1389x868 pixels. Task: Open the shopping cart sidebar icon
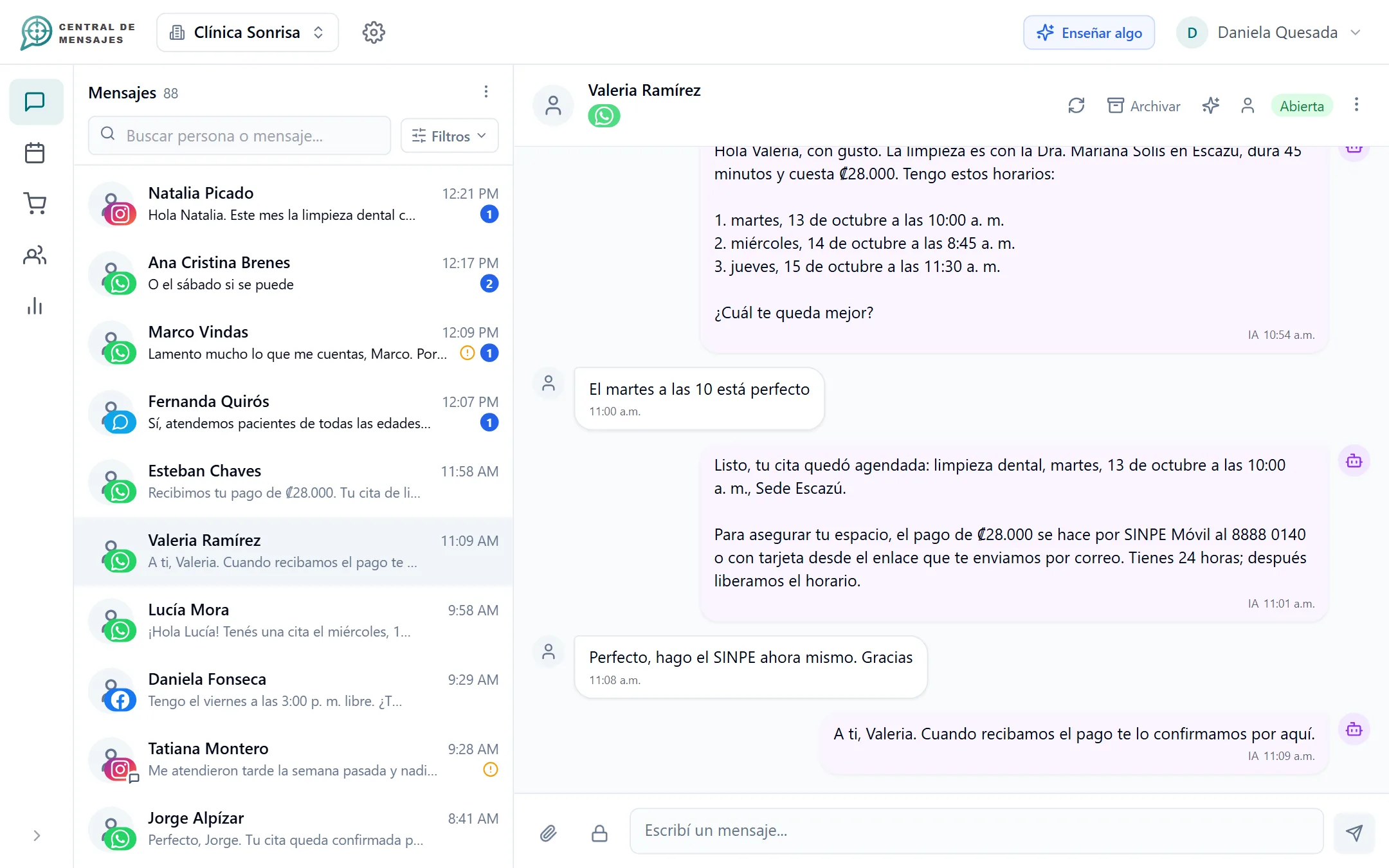(35, 204)
